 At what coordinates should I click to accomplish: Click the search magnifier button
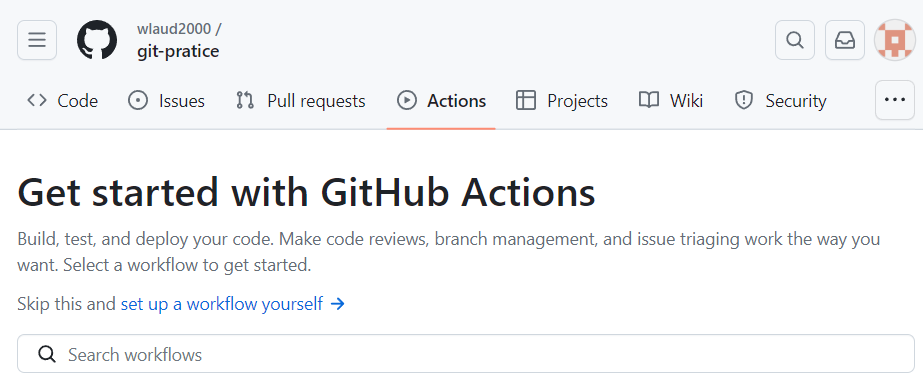(x=795, y=40)
